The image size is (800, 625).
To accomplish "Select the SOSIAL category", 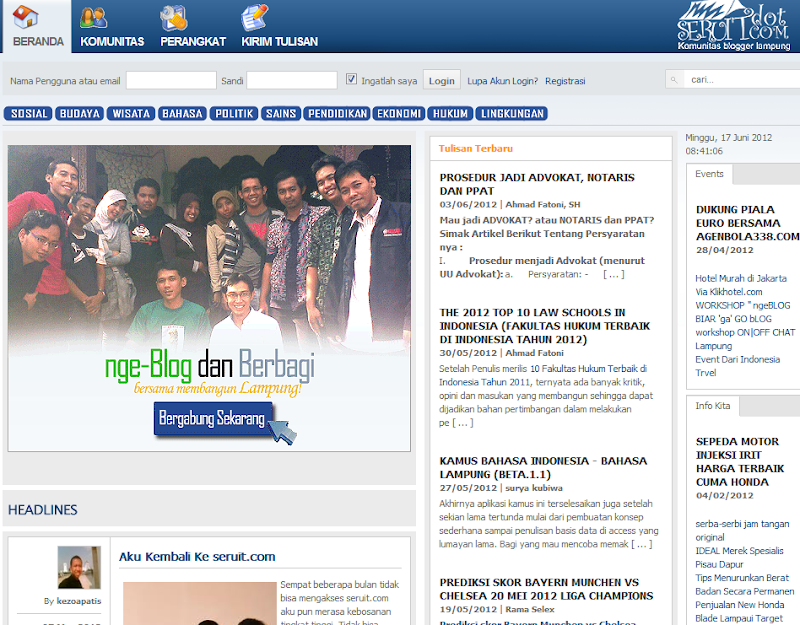I will (29, 113).
